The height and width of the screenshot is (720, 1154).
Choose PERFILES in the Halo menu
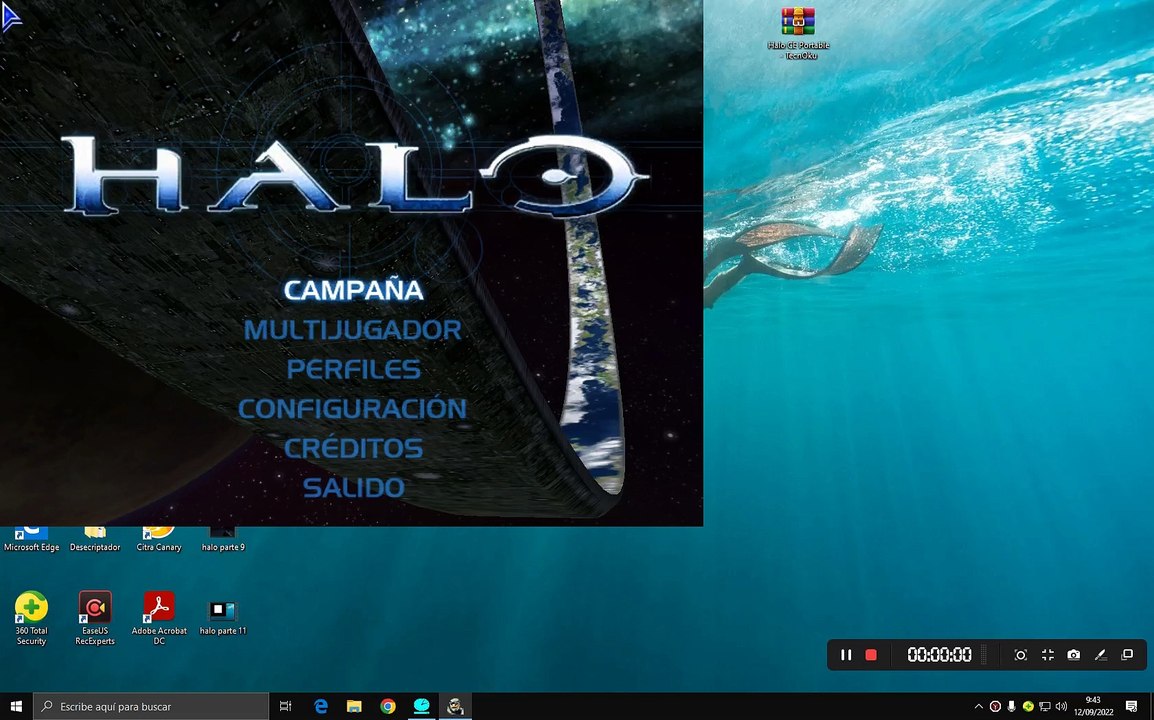pos(354,370)
